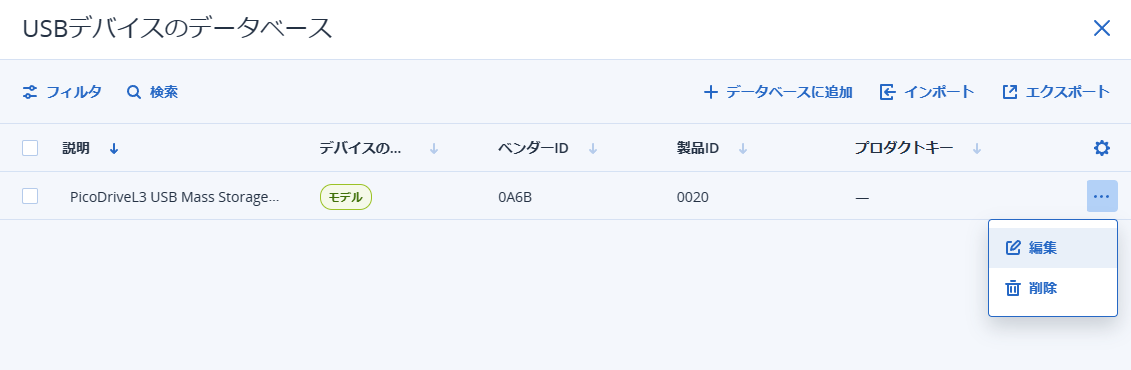Image resolution: width=1131 pixels, height=370 pixels.
Task: Open column settings gear icon
Action: 1101,149
